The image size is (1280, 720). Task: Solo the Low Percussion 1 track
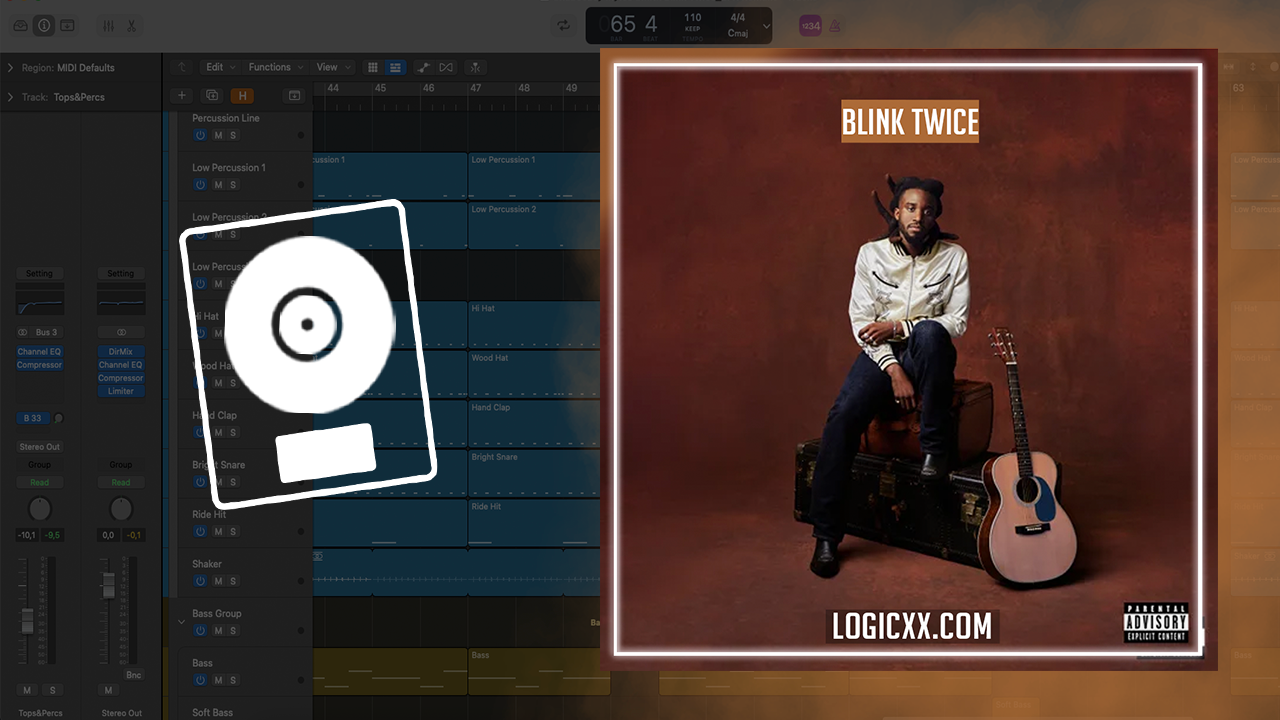[x=233, y=185]
